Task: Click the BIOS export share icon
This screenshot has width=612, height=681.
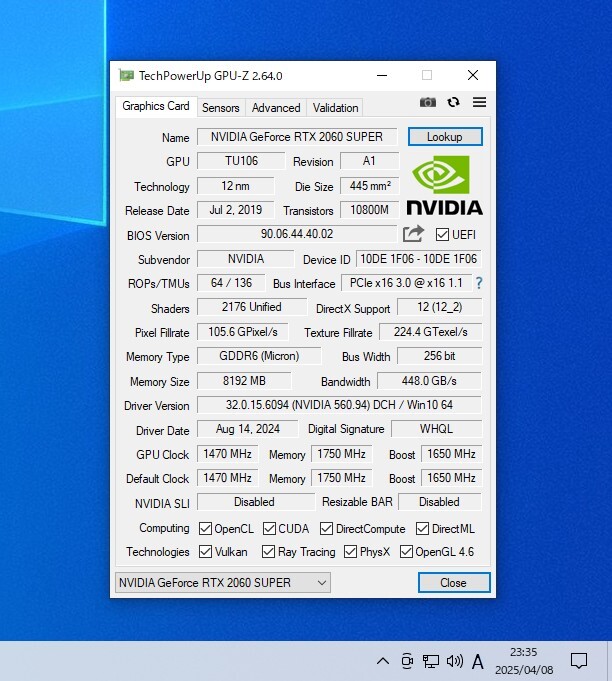Action: click(x=413, y=234)
